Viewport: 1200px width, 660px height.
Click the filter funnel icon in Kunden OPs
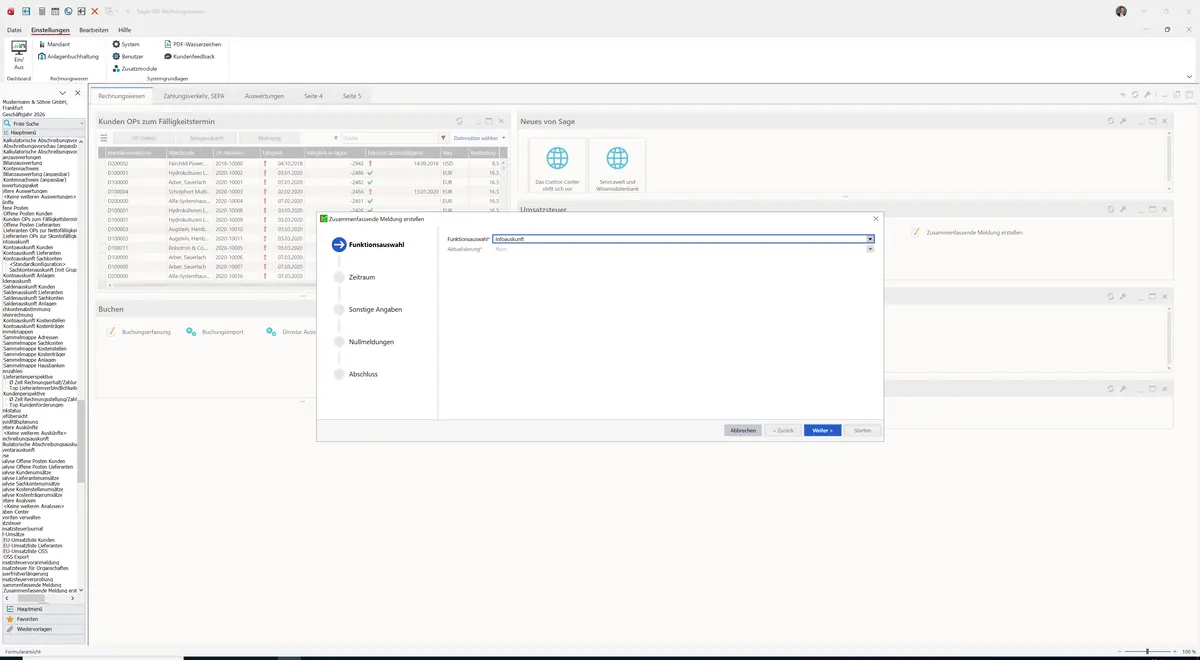click(x=443, y=138)
